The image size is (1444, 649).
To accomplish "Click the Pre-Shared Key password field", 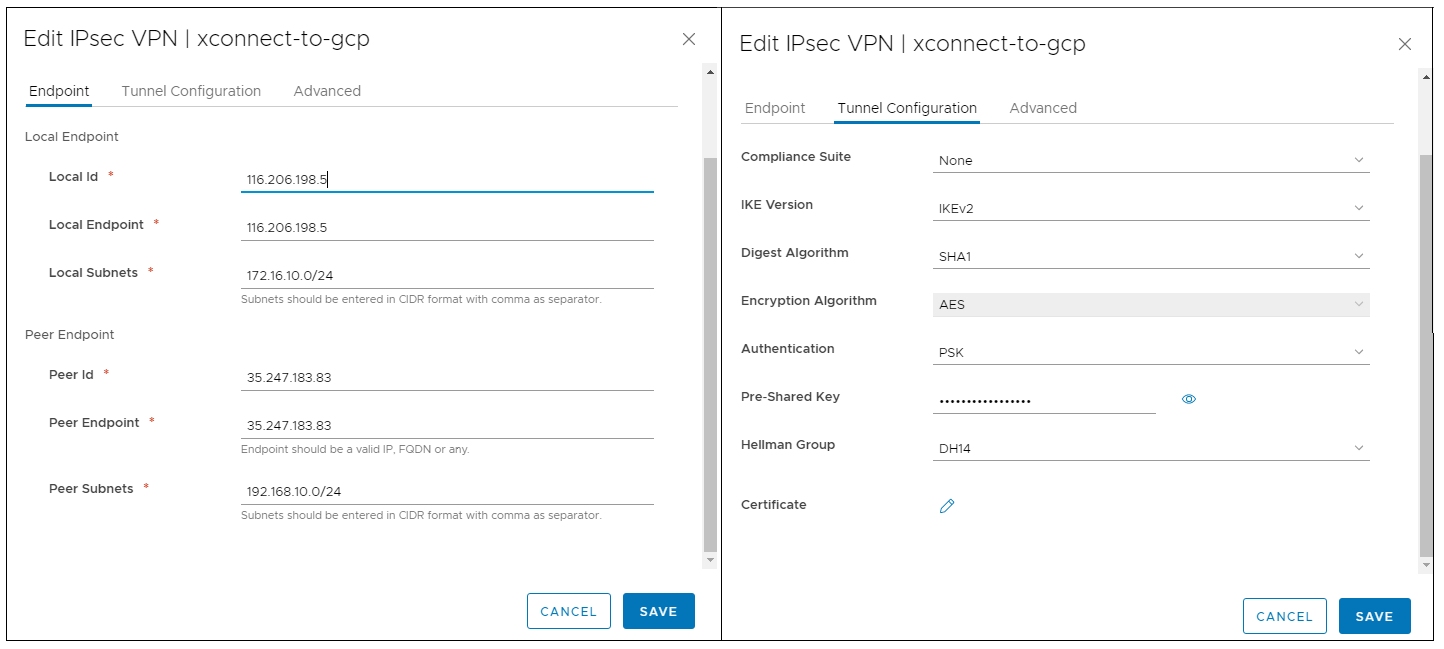I will point(1044,401).
